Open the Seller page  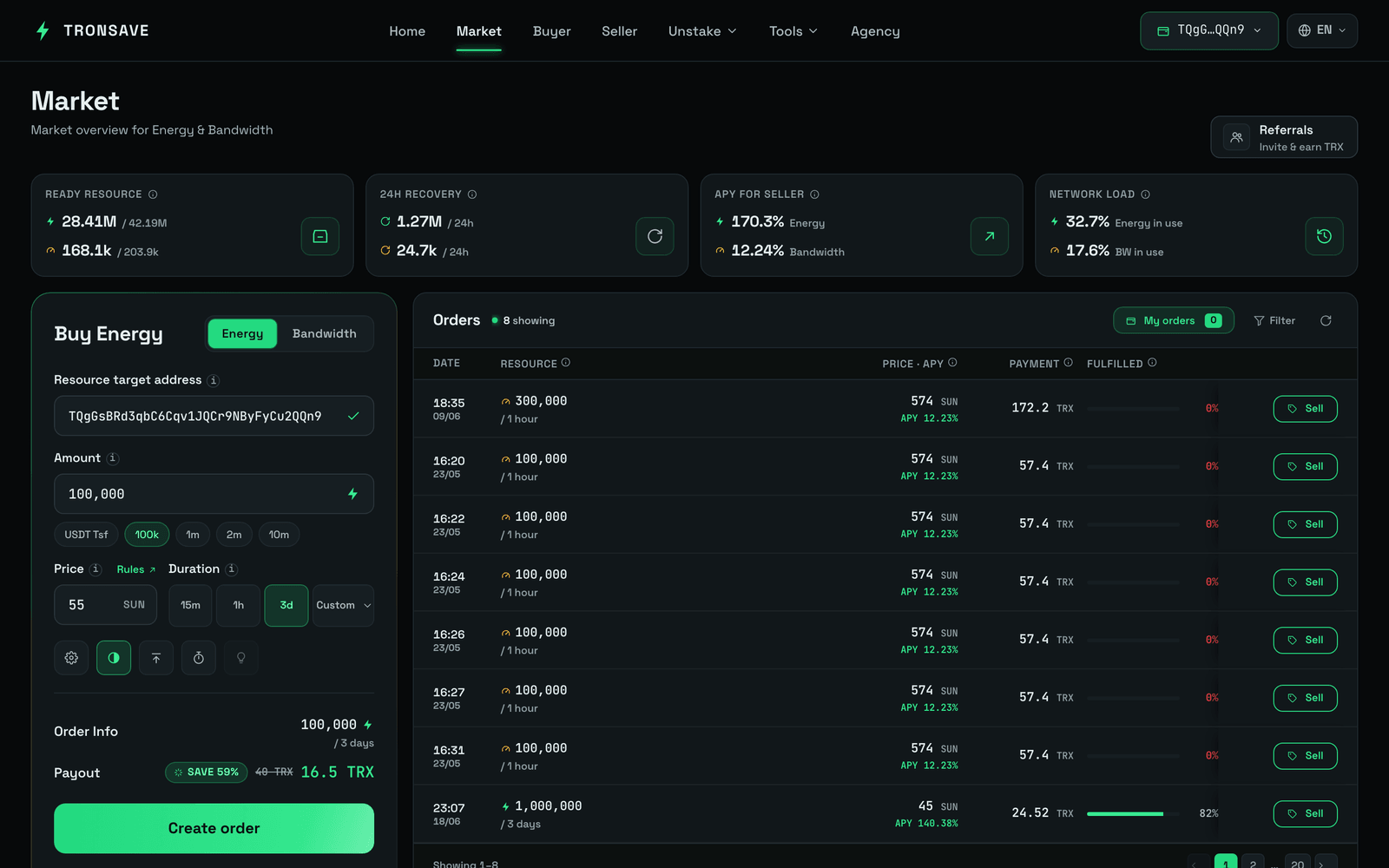620,31
